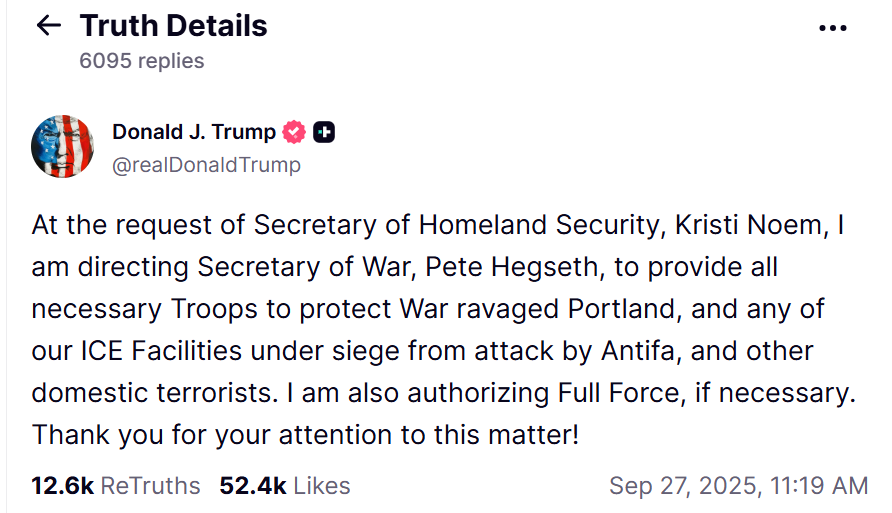Click the Donald J. Trump display name
Viewport: 892px width, 513px height.
(194, 132)
